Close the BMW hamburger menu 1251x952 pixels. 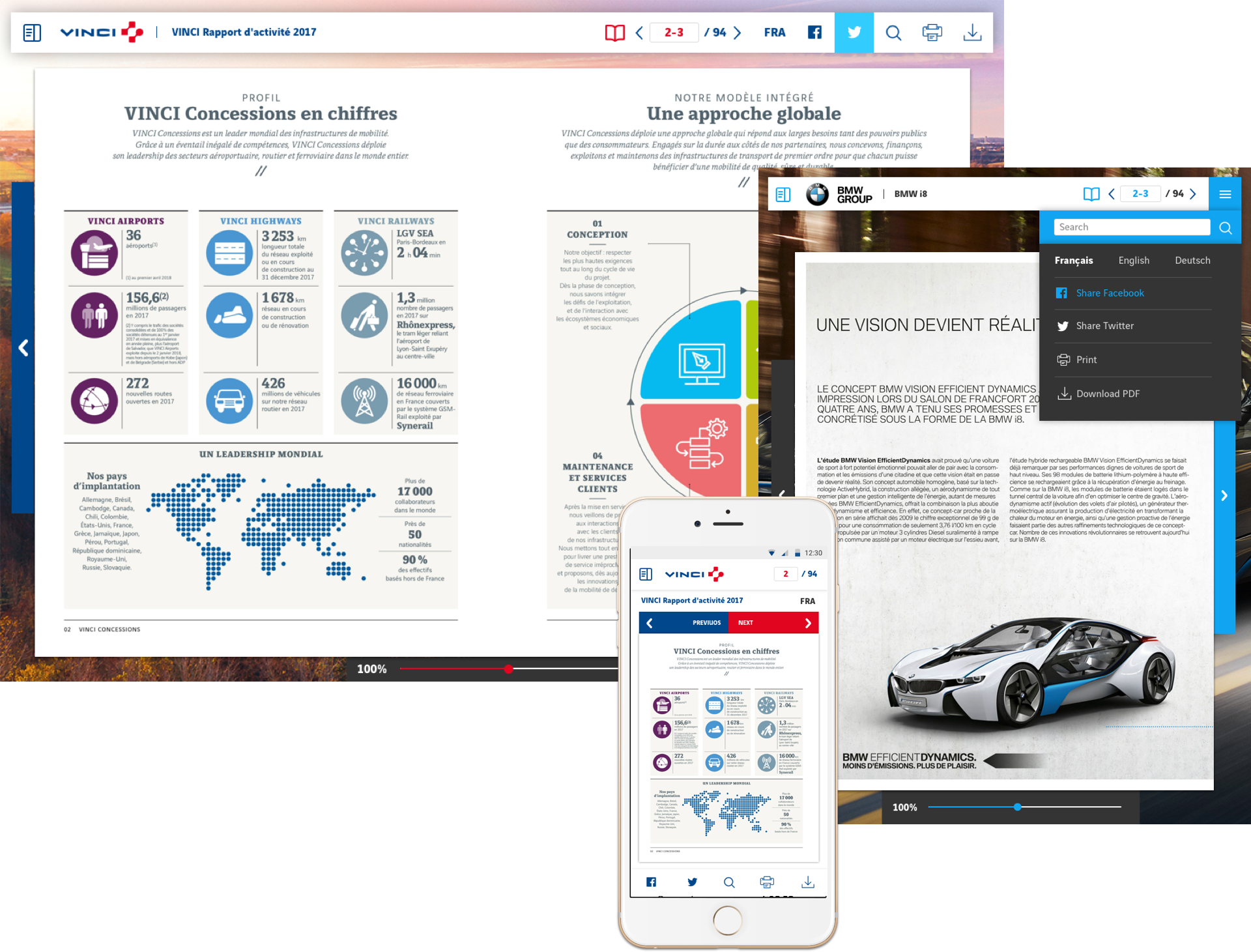click(1225, 194)
